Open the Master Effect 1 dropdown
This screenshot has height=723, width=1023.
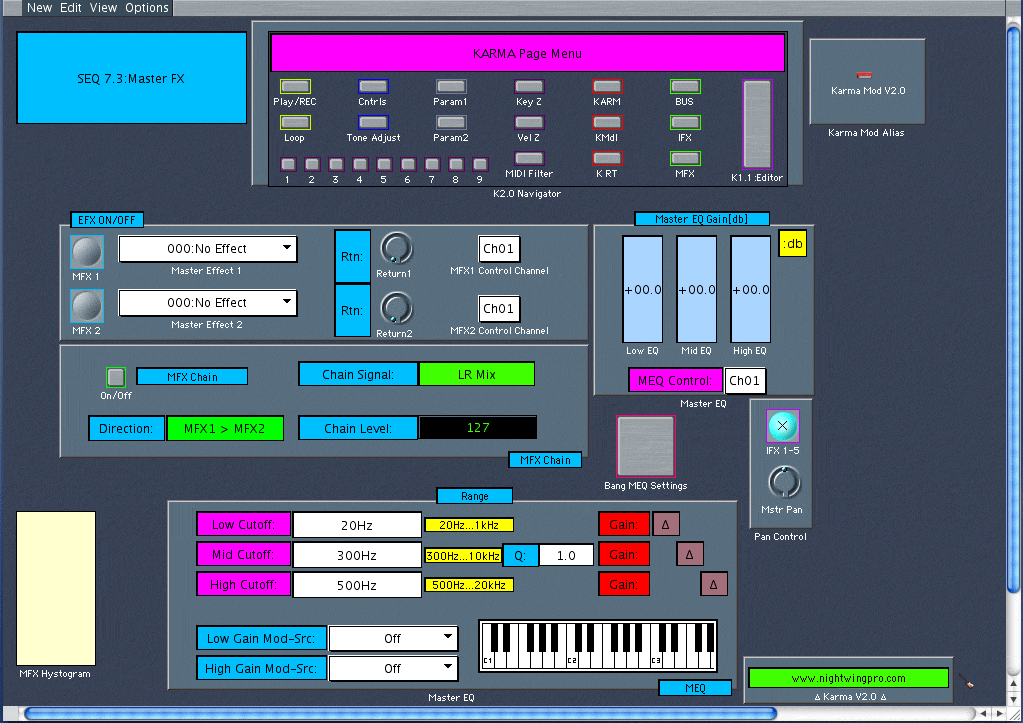tap(208, 249)
